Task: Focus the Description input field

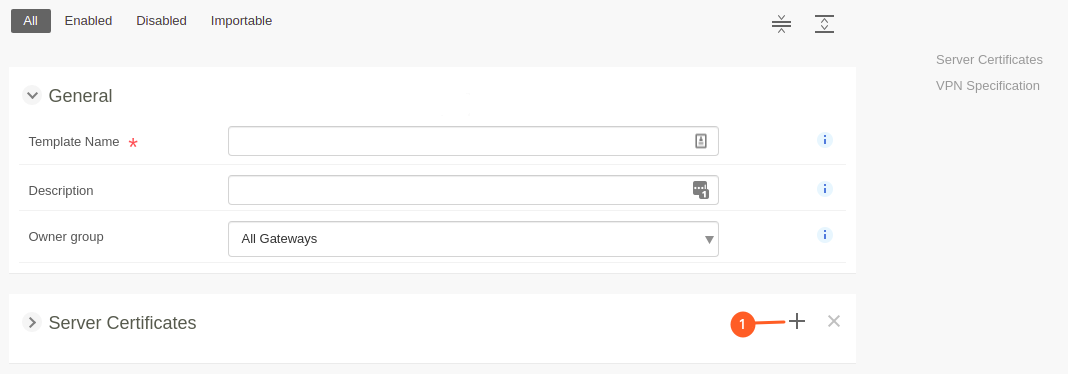Action: [473, 190]
